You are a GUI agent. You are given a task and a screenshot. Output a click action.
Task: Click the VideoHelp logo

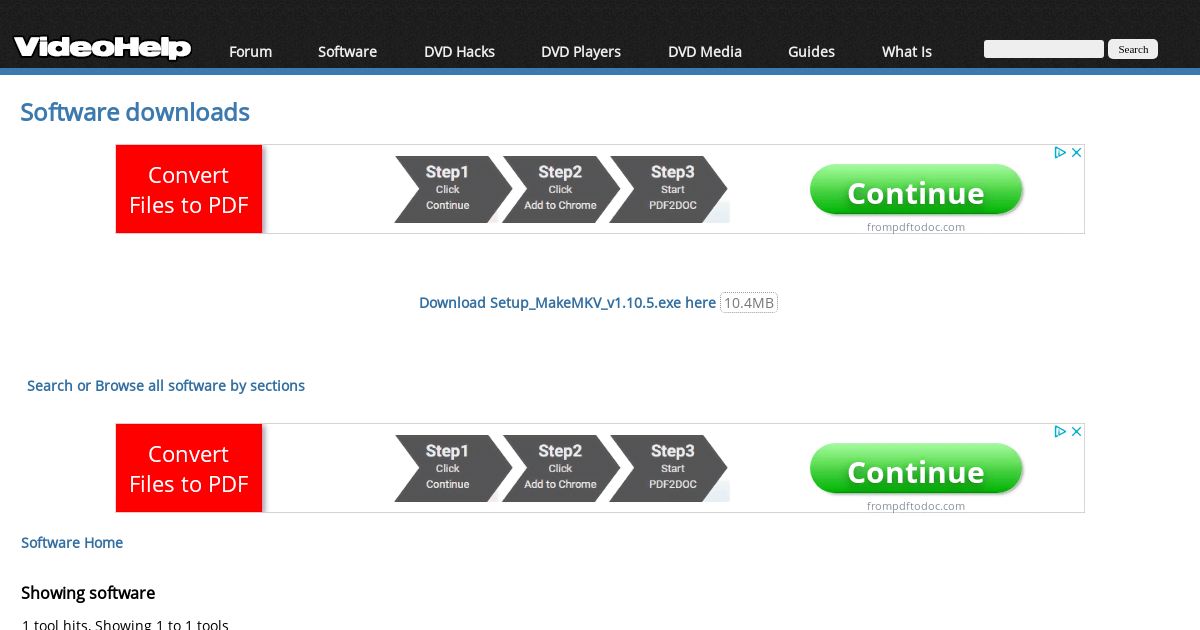(102, 48)
